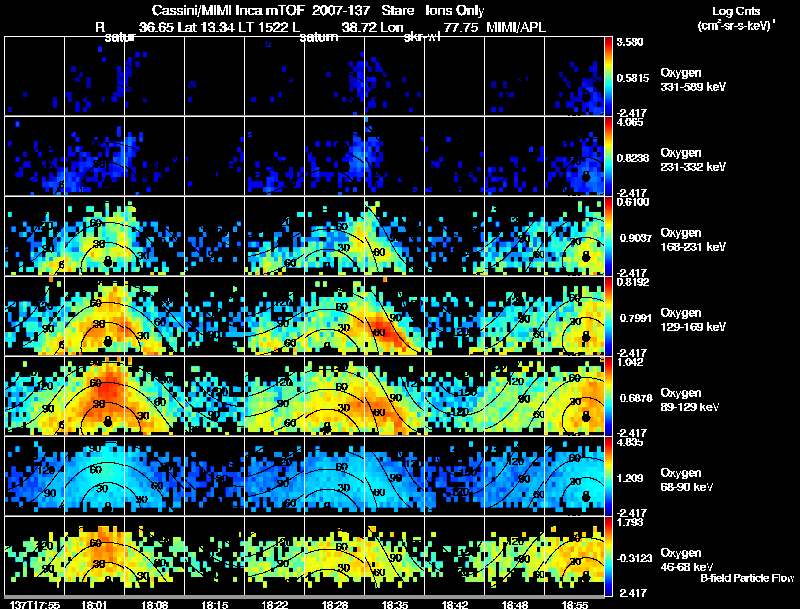Click the "1.209" colorbar midpoint value

(x=631, y=478)
